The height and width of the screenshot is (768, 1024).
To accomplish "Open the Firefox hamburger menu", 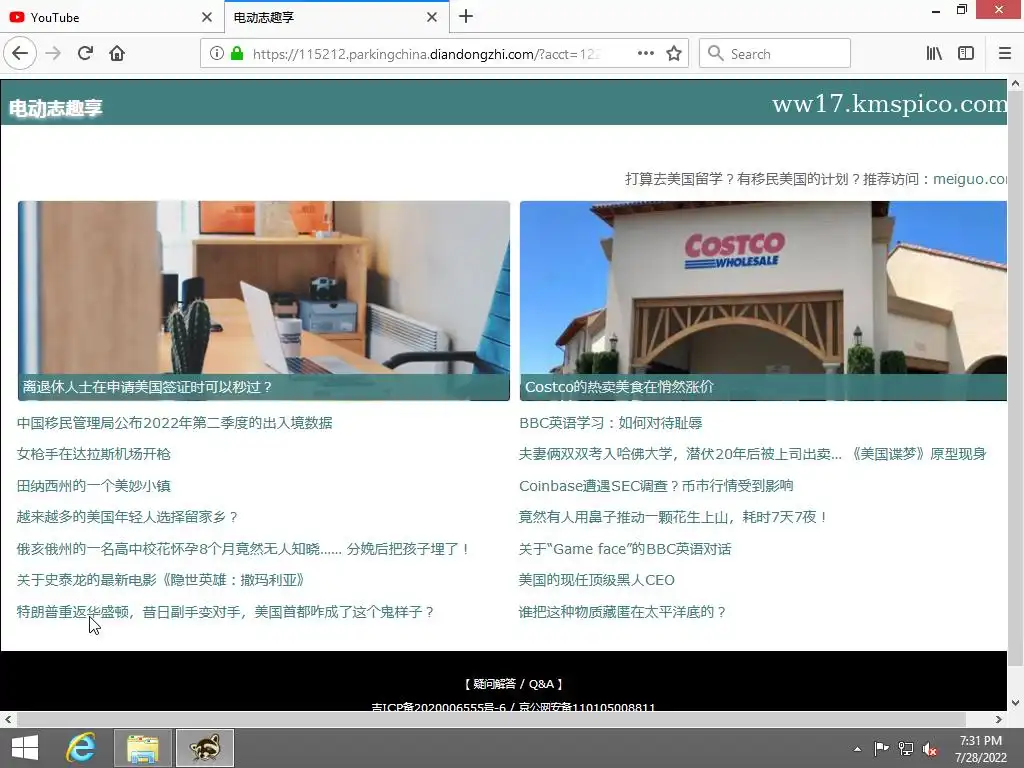I will point(1005,54).
